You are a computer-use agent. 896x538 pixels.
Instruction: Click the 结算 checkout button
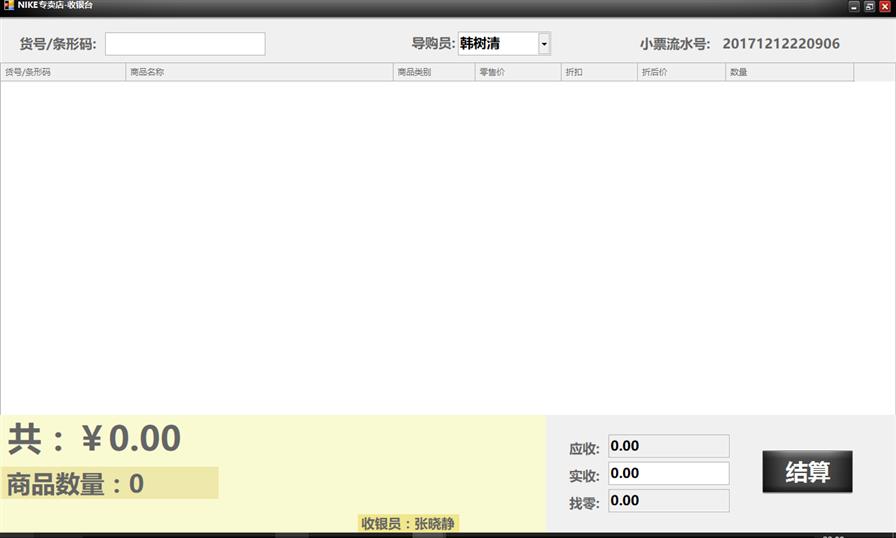807,472
